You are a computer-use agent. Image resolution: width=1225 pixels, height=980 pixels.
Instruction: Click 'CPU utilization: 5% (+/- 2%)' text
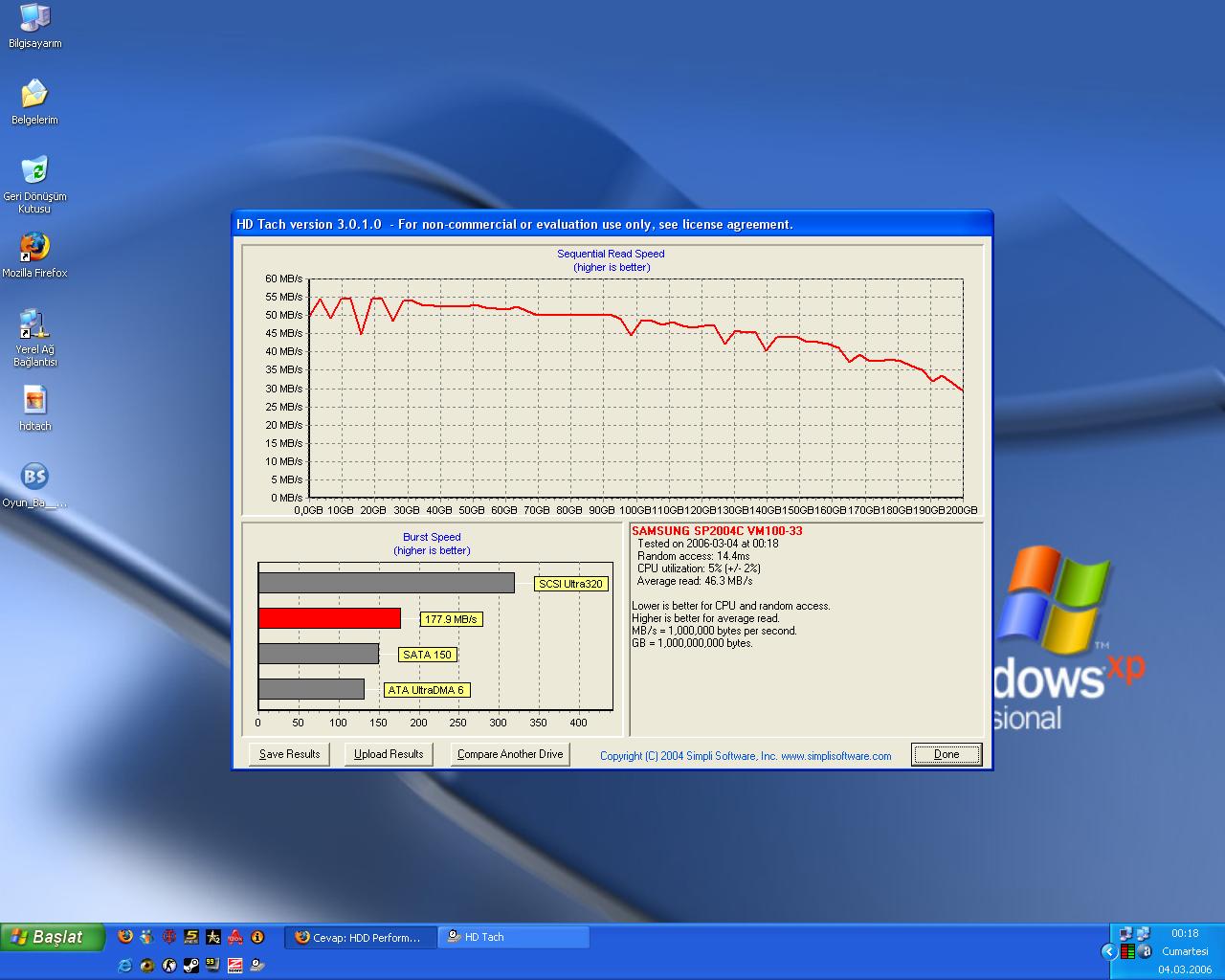click(699, 568)
